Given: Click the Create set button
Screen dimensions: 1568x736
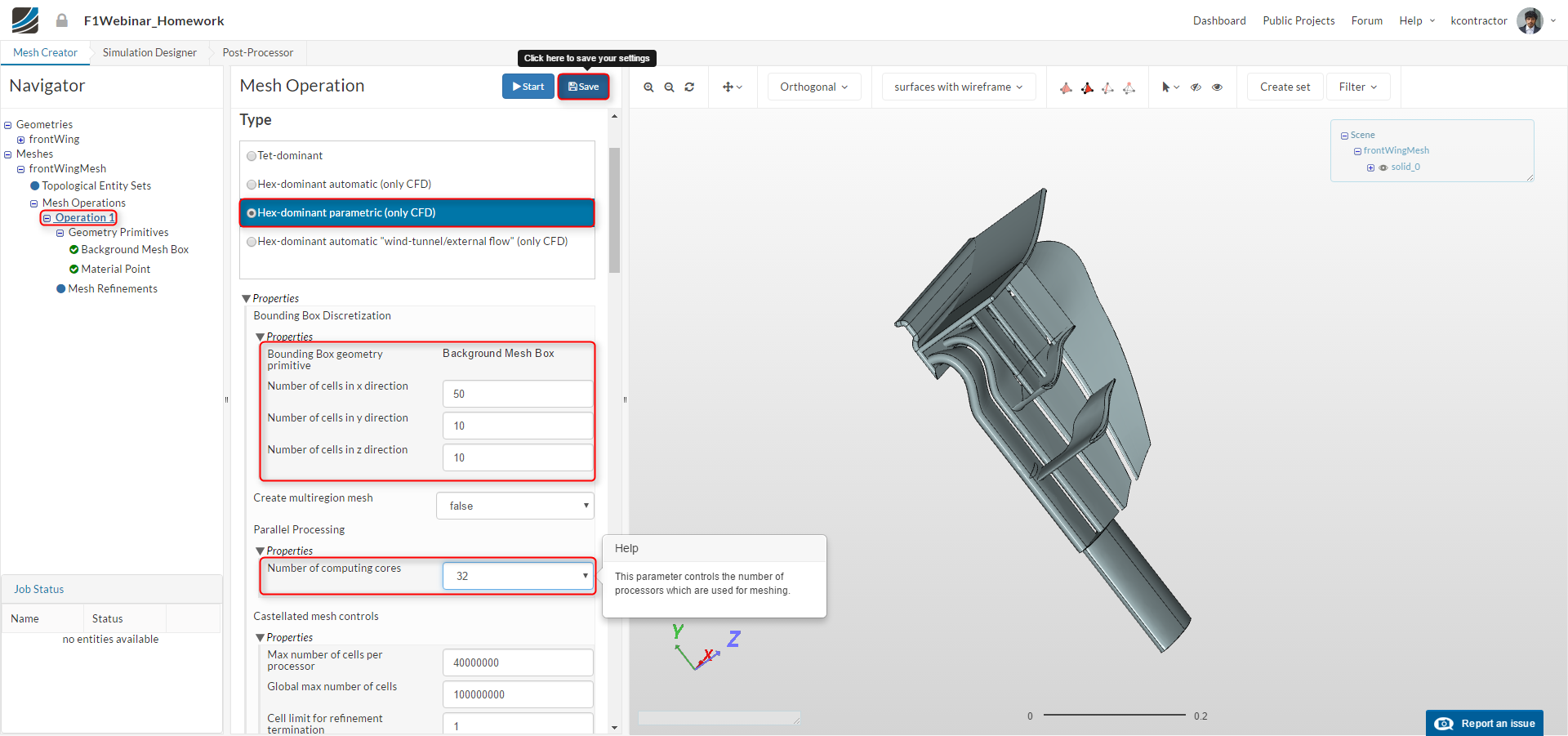Looking at the screenshot, I should pyautogui.click(x=1285, y=87).
